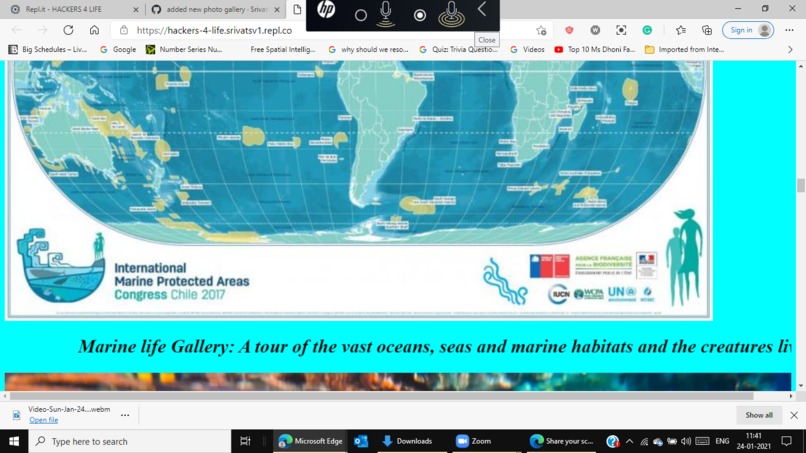Viewport: 806px width, 453px height.
Task: Show more bookmarks overflow chevron
Action: pyautogui.click(x=790, y=49)
